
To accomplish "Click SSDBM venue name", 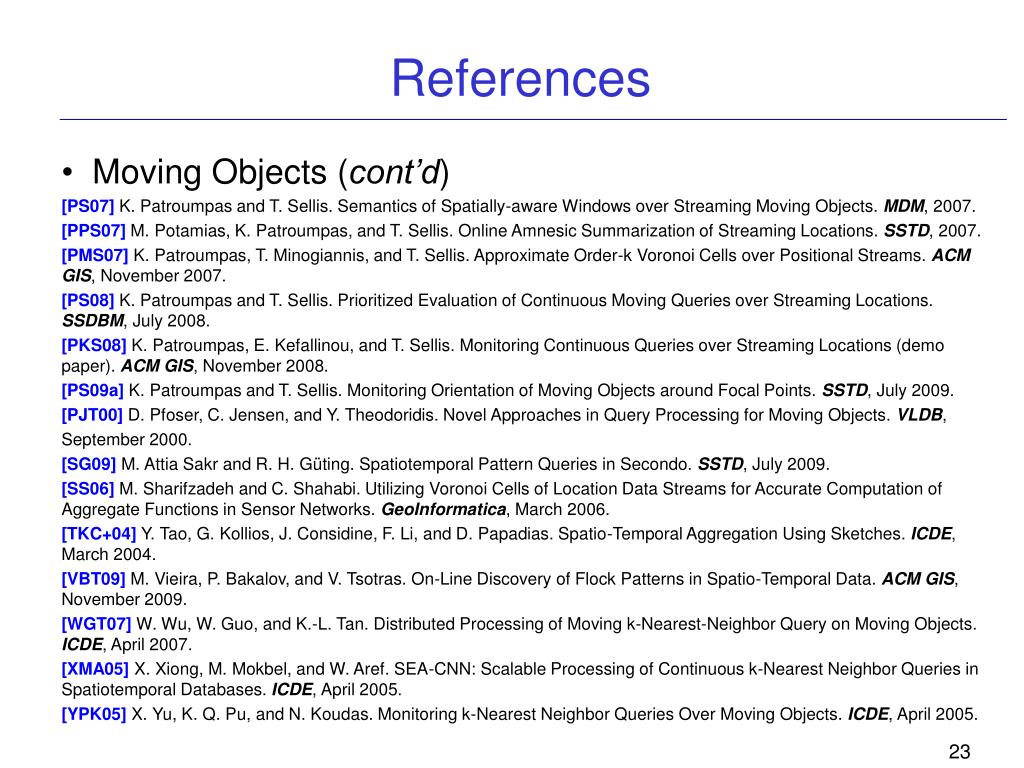I will click(93, 321).
